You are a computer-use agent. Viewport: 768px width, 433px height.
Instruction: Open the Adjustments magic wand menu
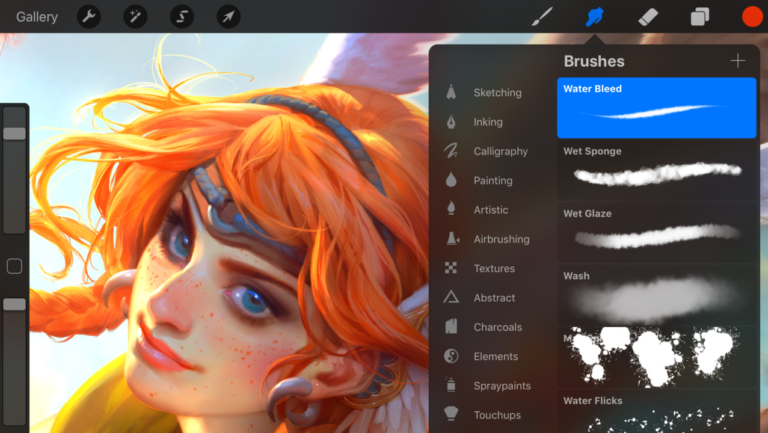point(135,16)
